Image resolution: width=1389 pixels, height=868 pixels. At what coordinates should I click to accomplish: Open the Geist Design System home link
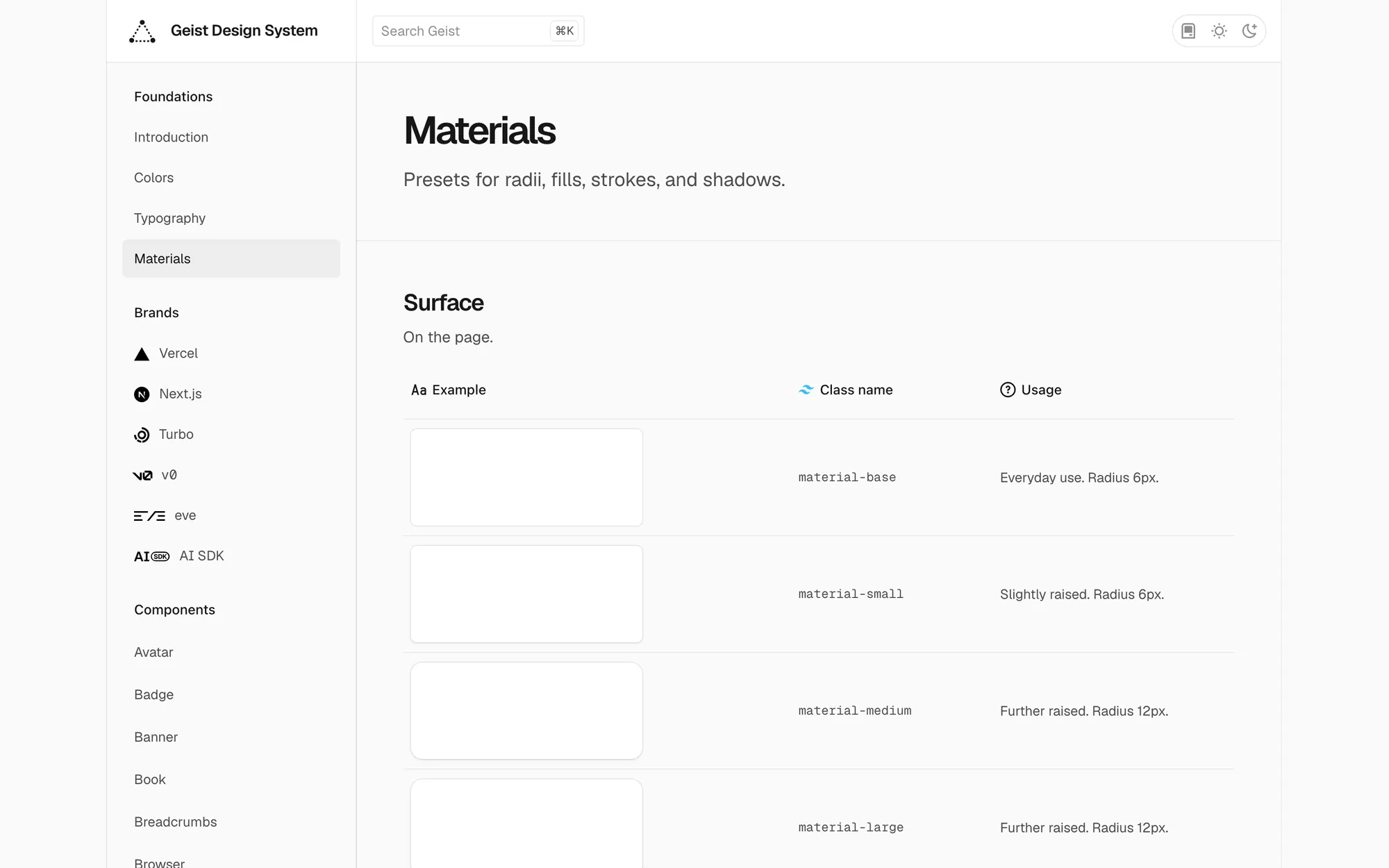(244, 31)
